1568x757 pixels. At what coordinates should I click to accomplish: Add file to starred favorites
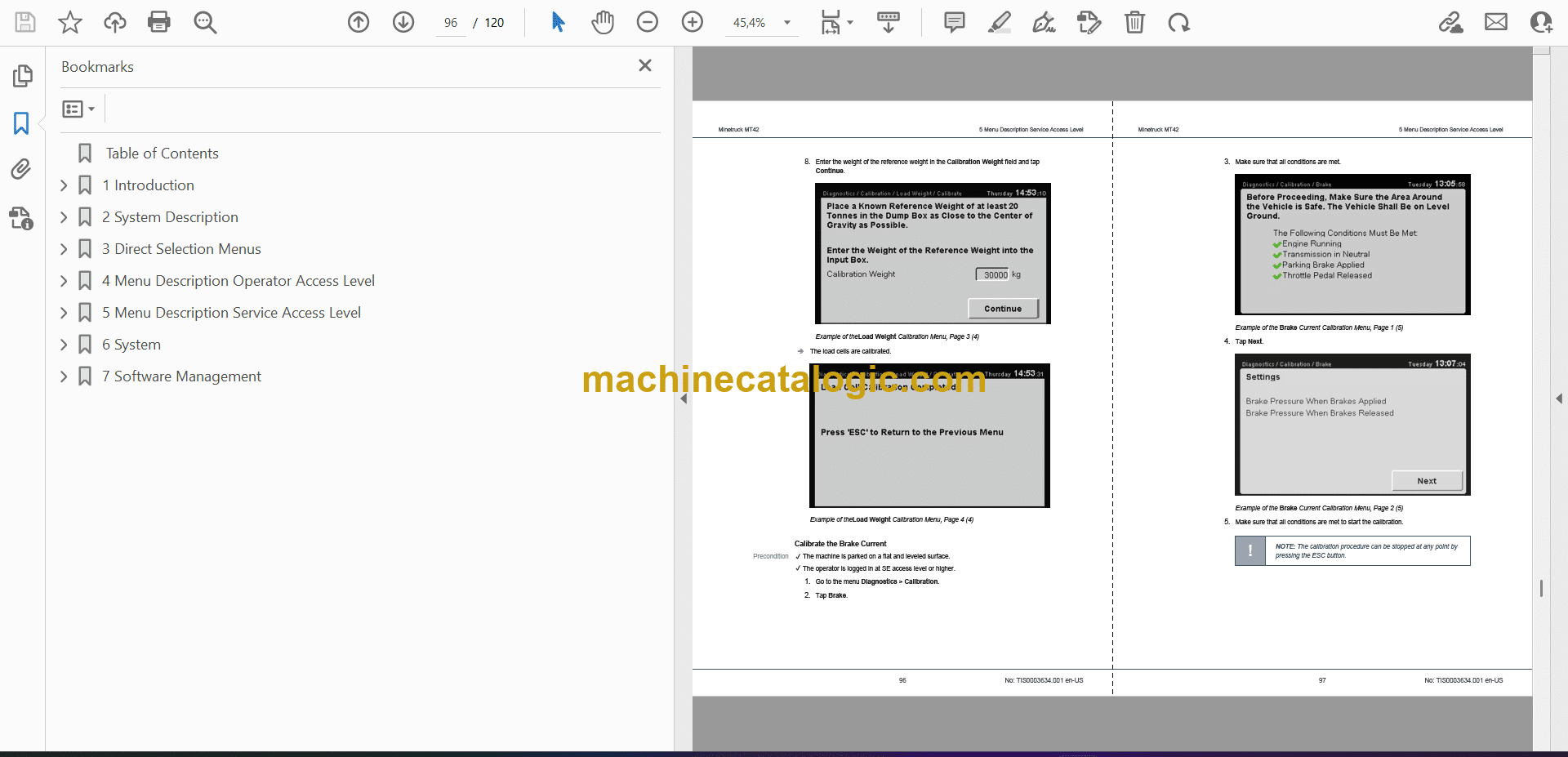(x=70, y=22)
